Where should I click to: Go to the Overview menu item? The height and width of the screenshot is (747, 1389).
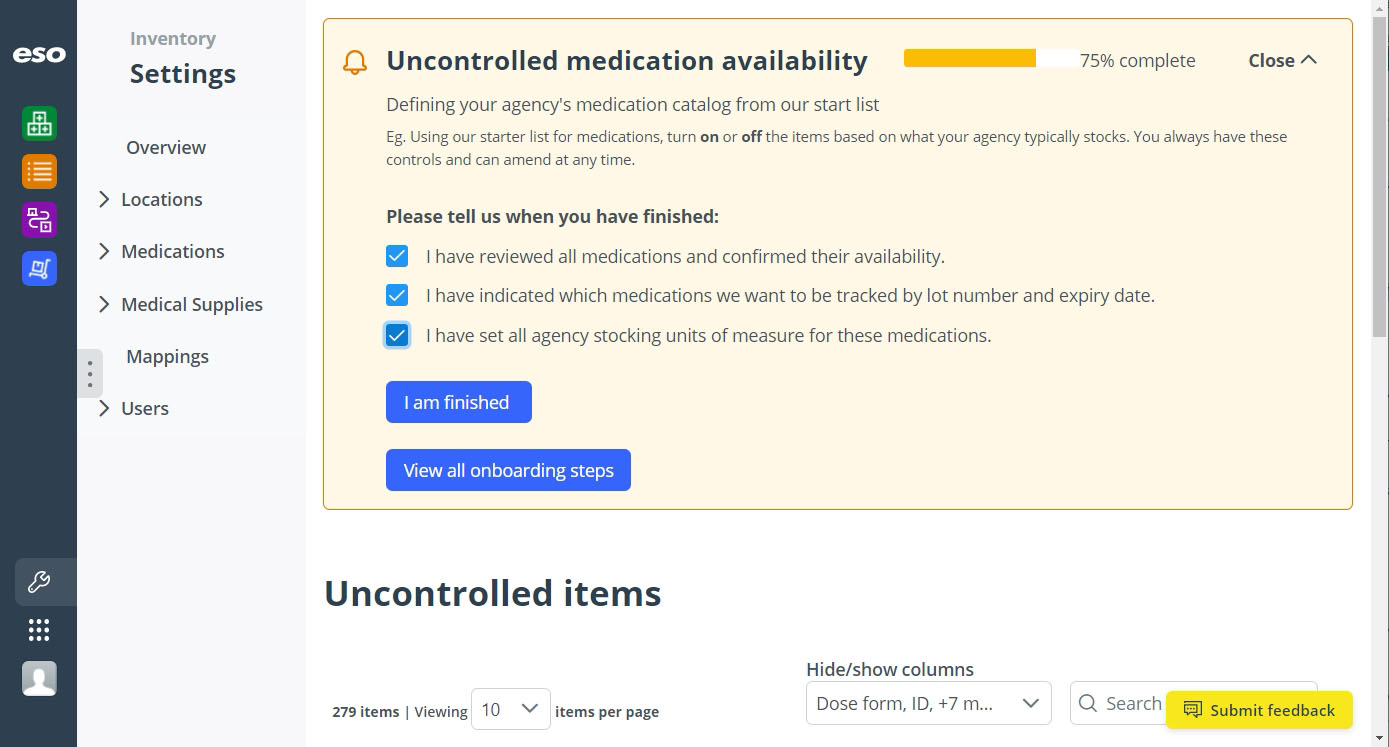point(166,147)
